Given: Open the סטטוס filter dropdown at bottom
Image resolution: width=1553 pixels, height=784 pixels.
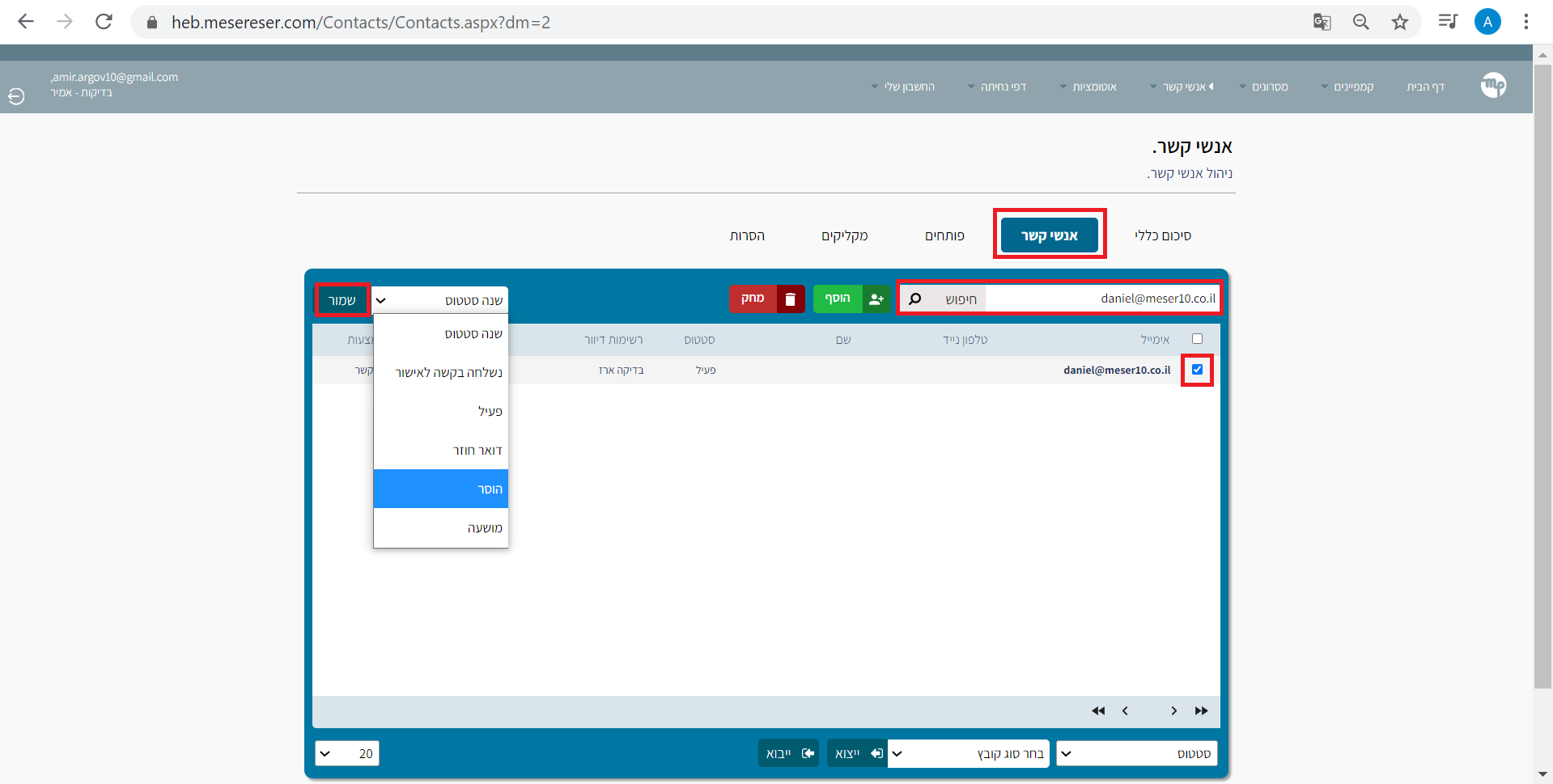Looking at the screenshot, I should click(1137, 754).
